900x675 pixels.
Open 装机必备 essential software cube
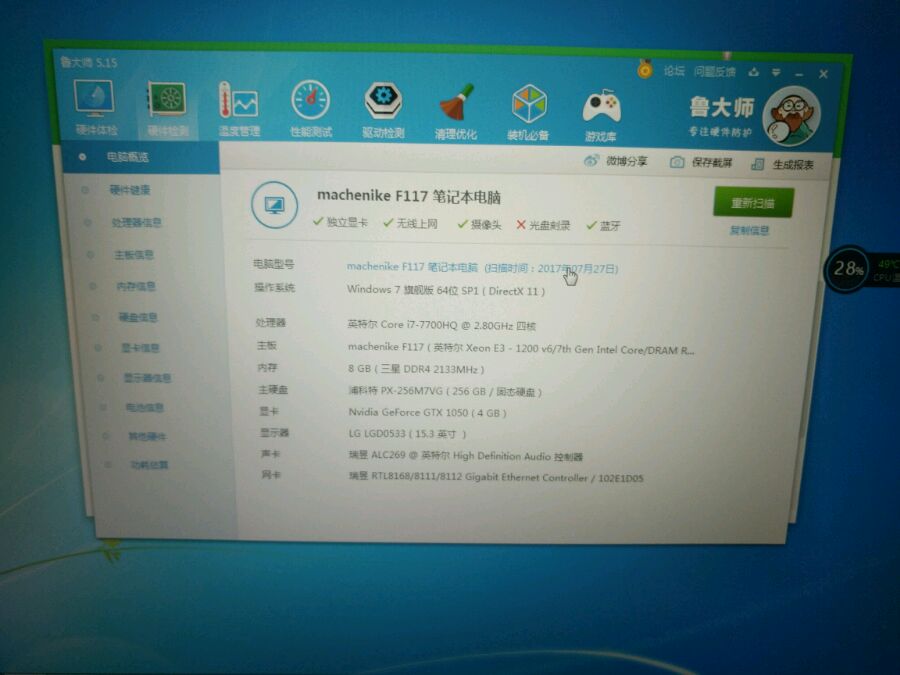[528, 112]
